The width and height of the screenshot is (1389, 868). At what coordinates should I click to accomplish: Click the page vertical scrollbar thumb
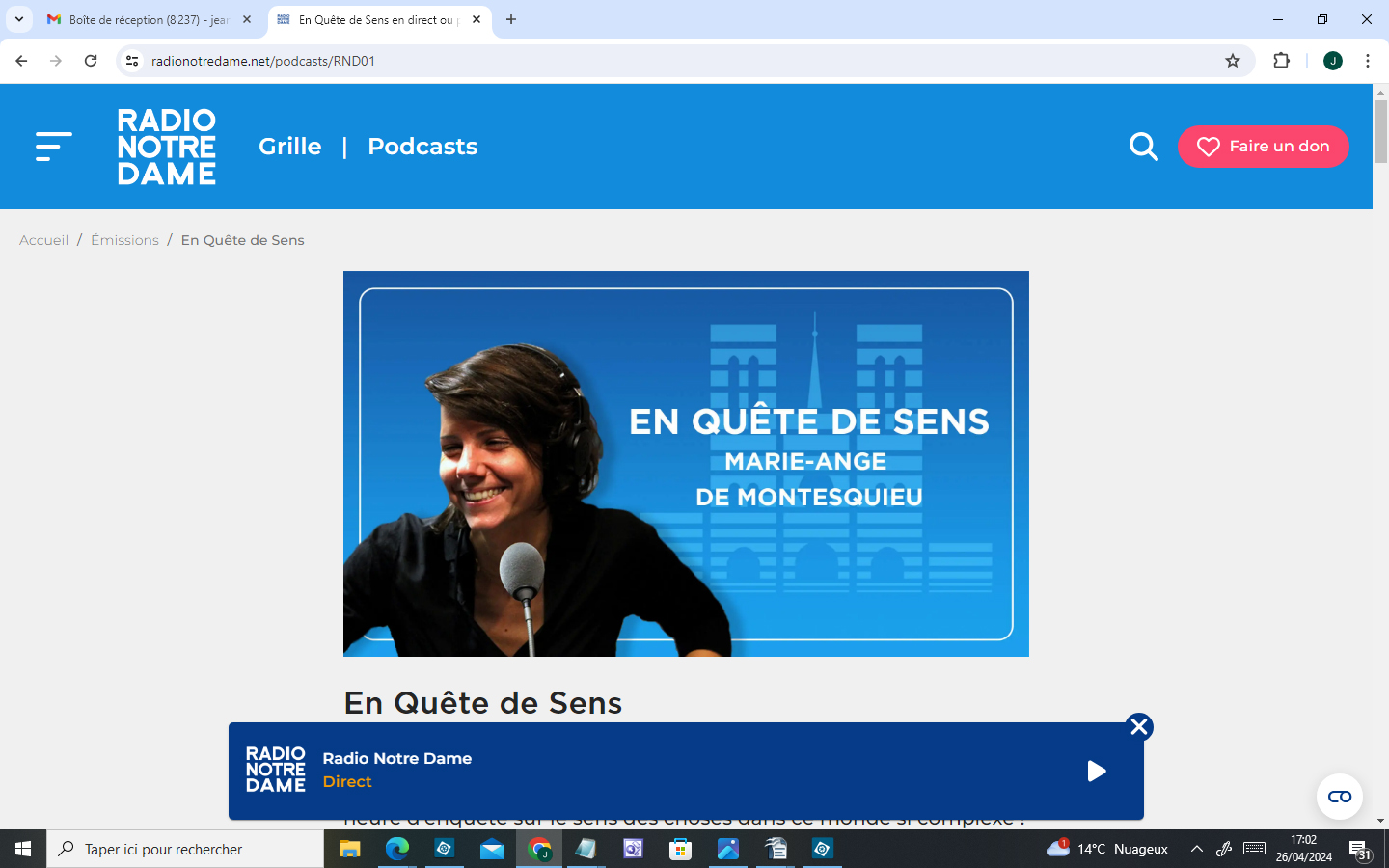(1380, 130)
